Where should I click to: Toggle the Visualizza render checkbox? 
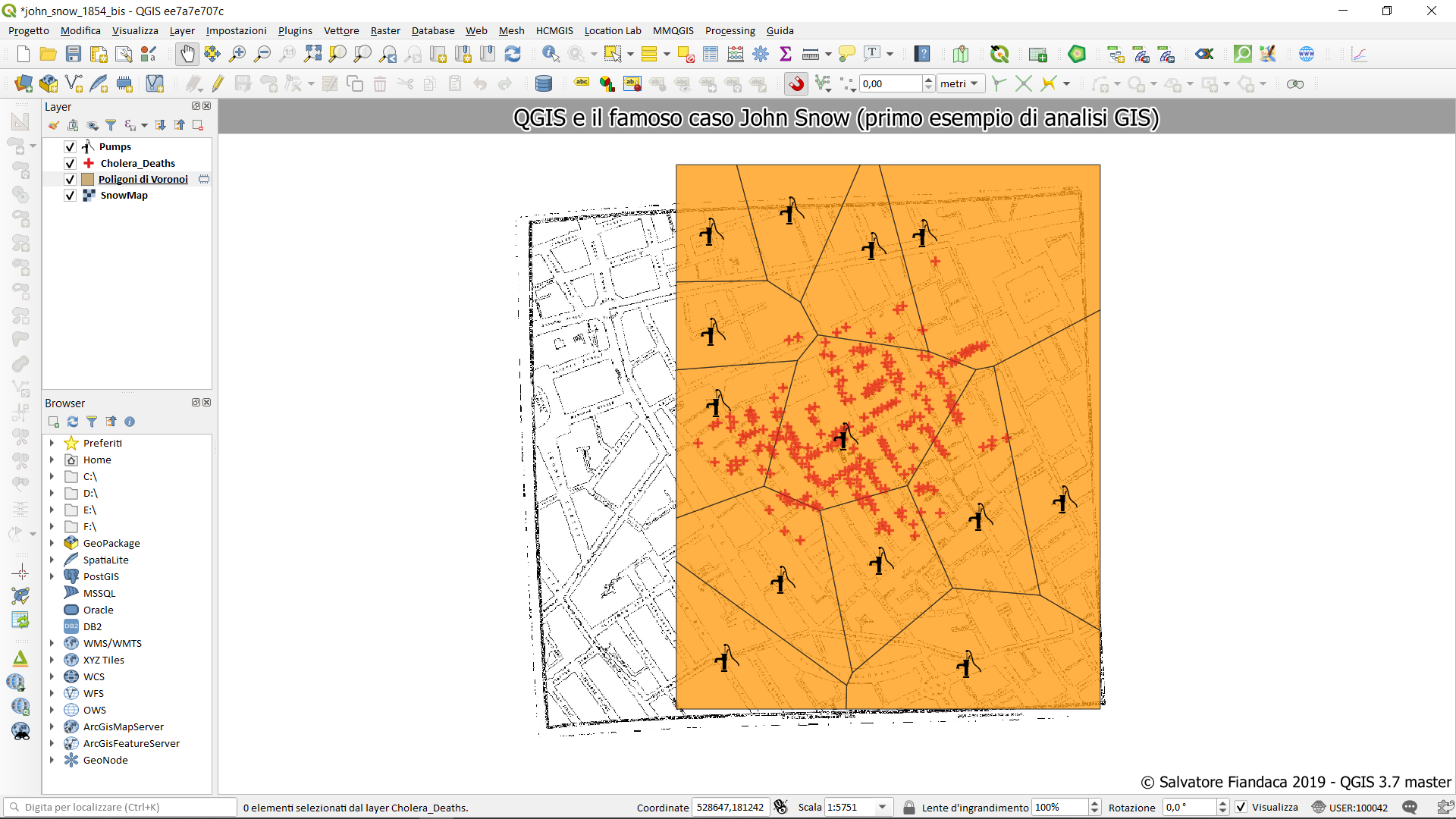1241,807
